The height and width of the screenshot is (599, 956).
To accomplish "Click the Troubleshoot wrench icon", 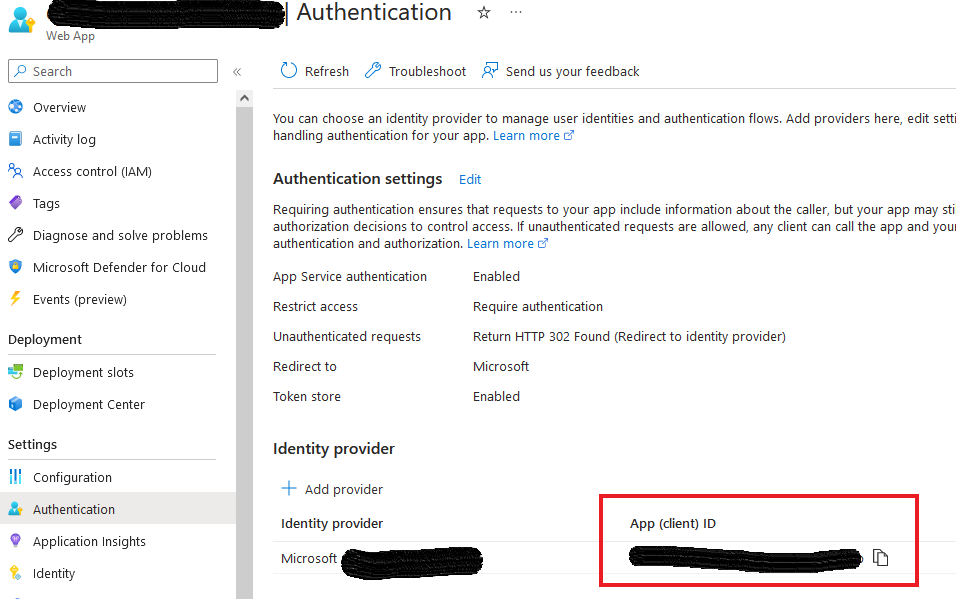I will 373,71.
